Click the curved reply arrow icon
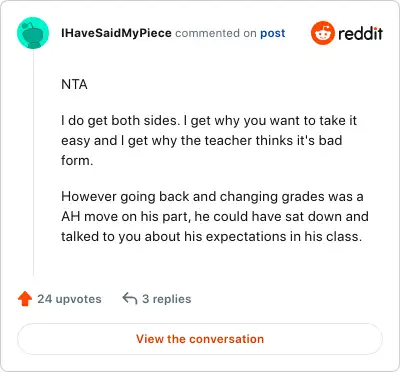Viewport: 400px width, 372px height. point(130,298)
